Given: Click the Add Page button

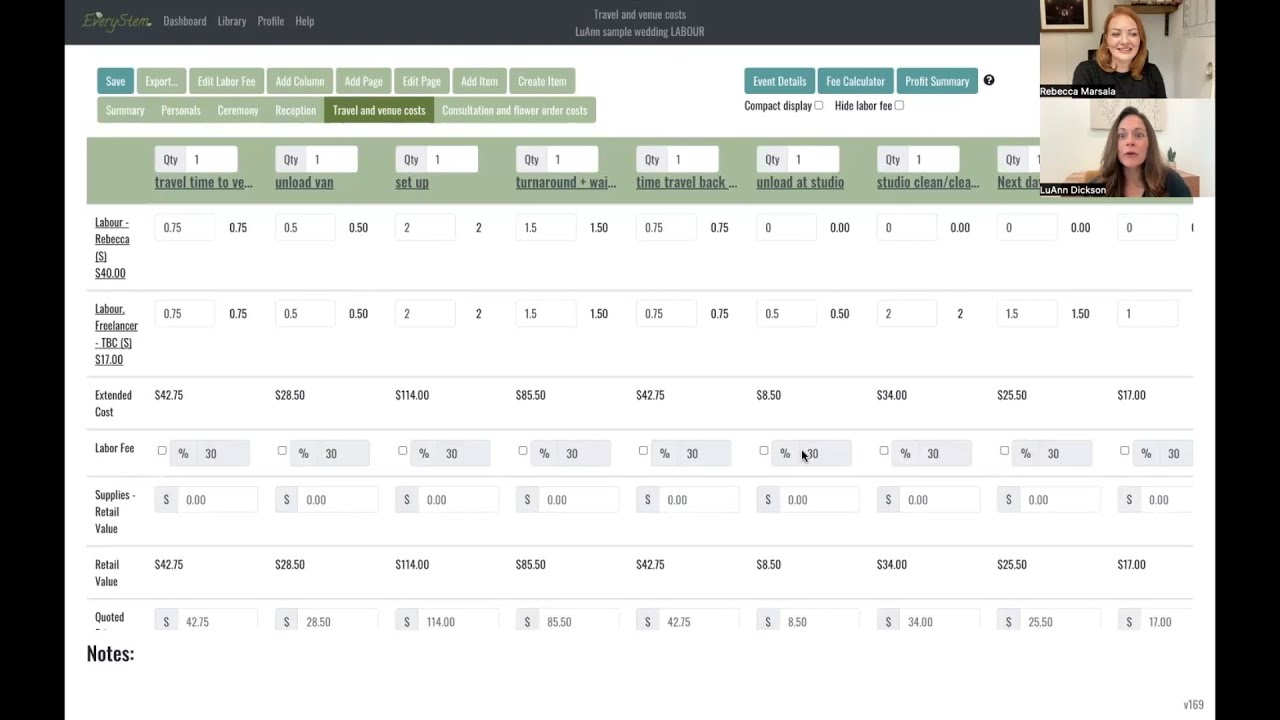Looking at the screenshot, I should pyautogui.click(x=363, y=81).
